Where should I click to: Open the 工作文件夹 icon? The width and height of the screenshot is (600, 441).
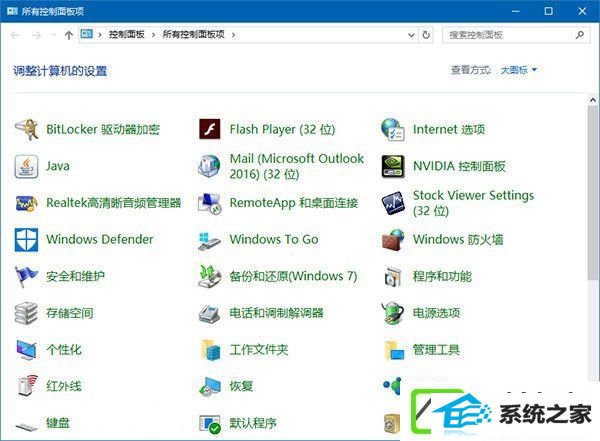point(210,350)
